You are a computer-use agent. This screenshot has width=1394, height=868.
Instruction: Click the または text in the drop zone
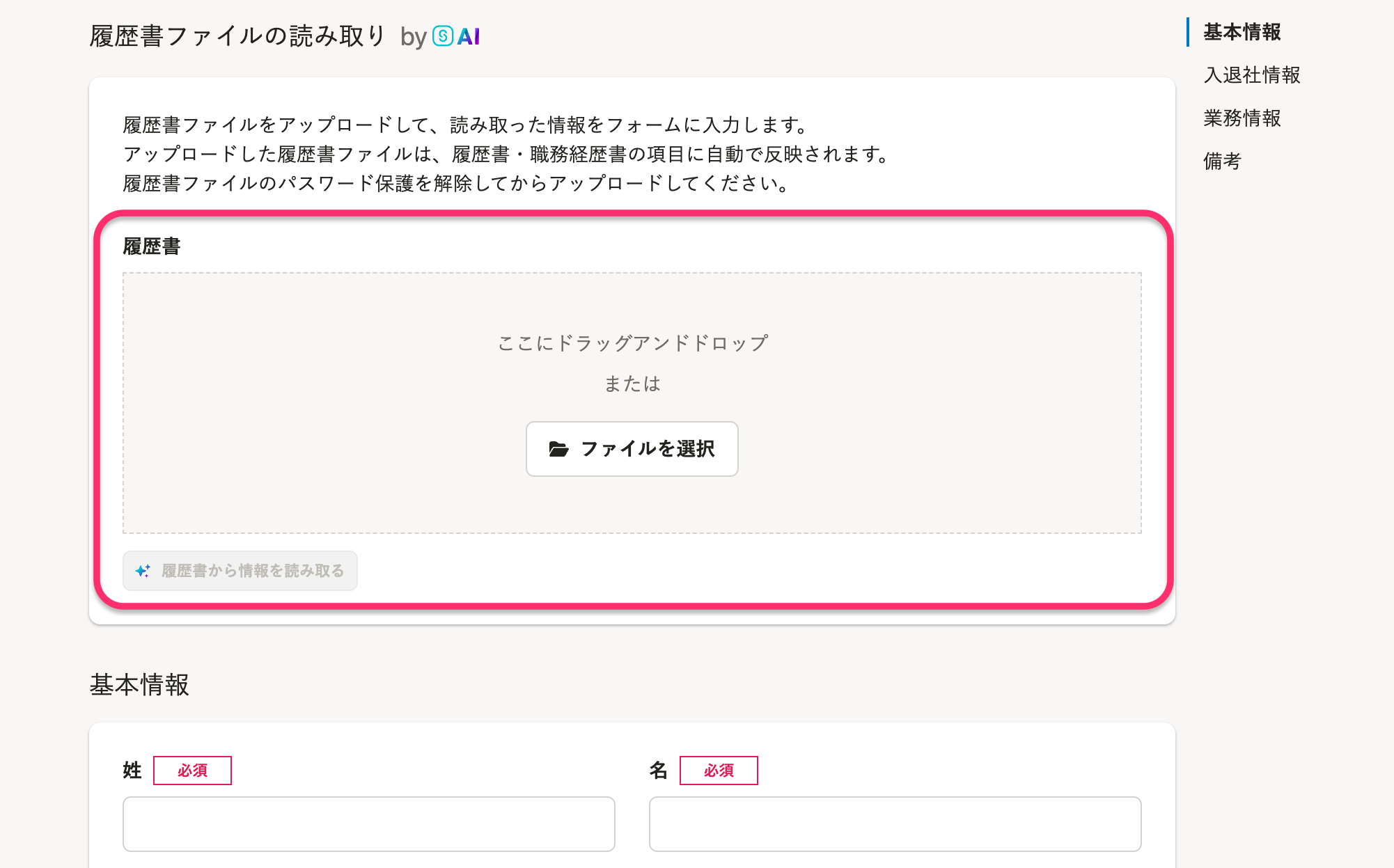(x=632, y=384)
